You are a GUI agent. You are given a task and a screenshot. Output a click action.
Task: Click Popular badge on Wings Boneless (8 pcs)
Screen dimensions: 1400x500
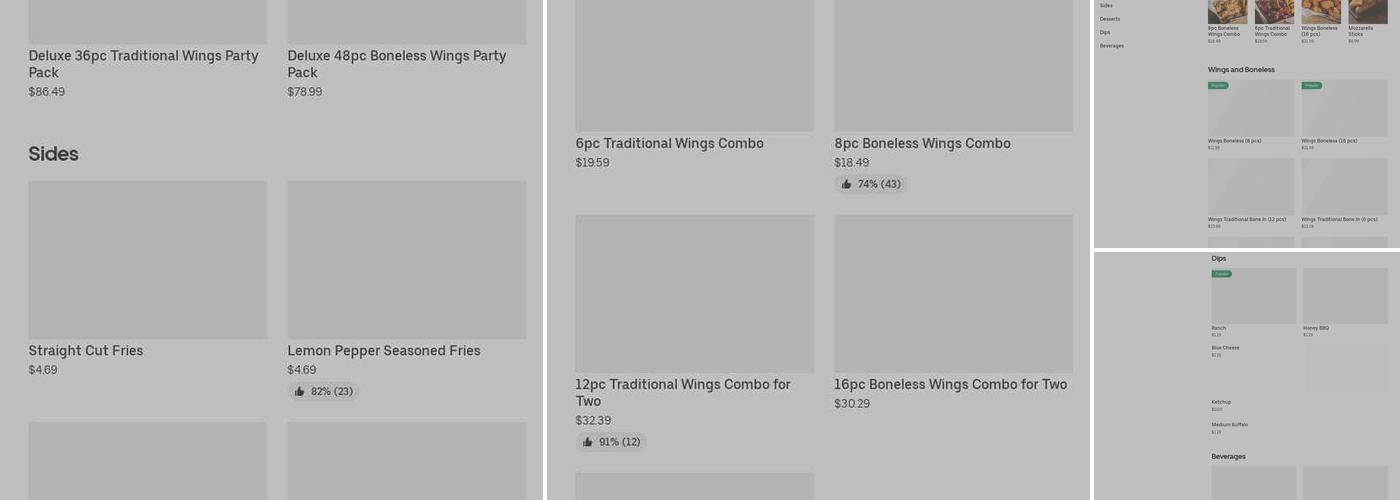point(1218,86)
